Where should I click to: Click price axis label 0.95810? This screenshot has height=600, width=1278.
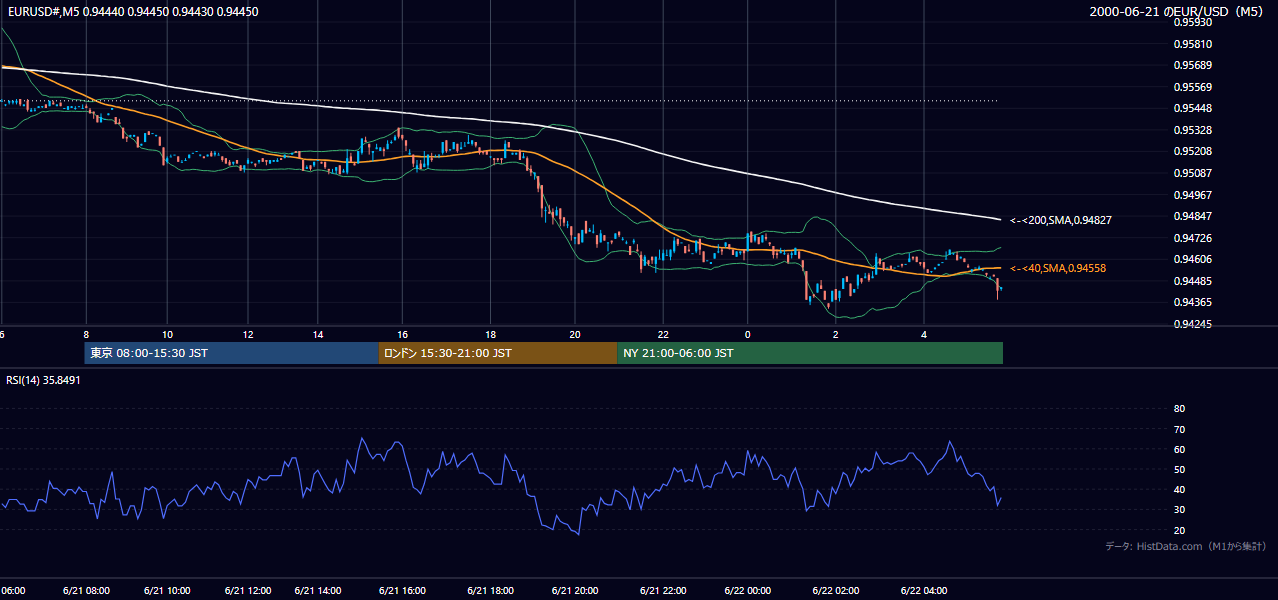click(1193, 44)
